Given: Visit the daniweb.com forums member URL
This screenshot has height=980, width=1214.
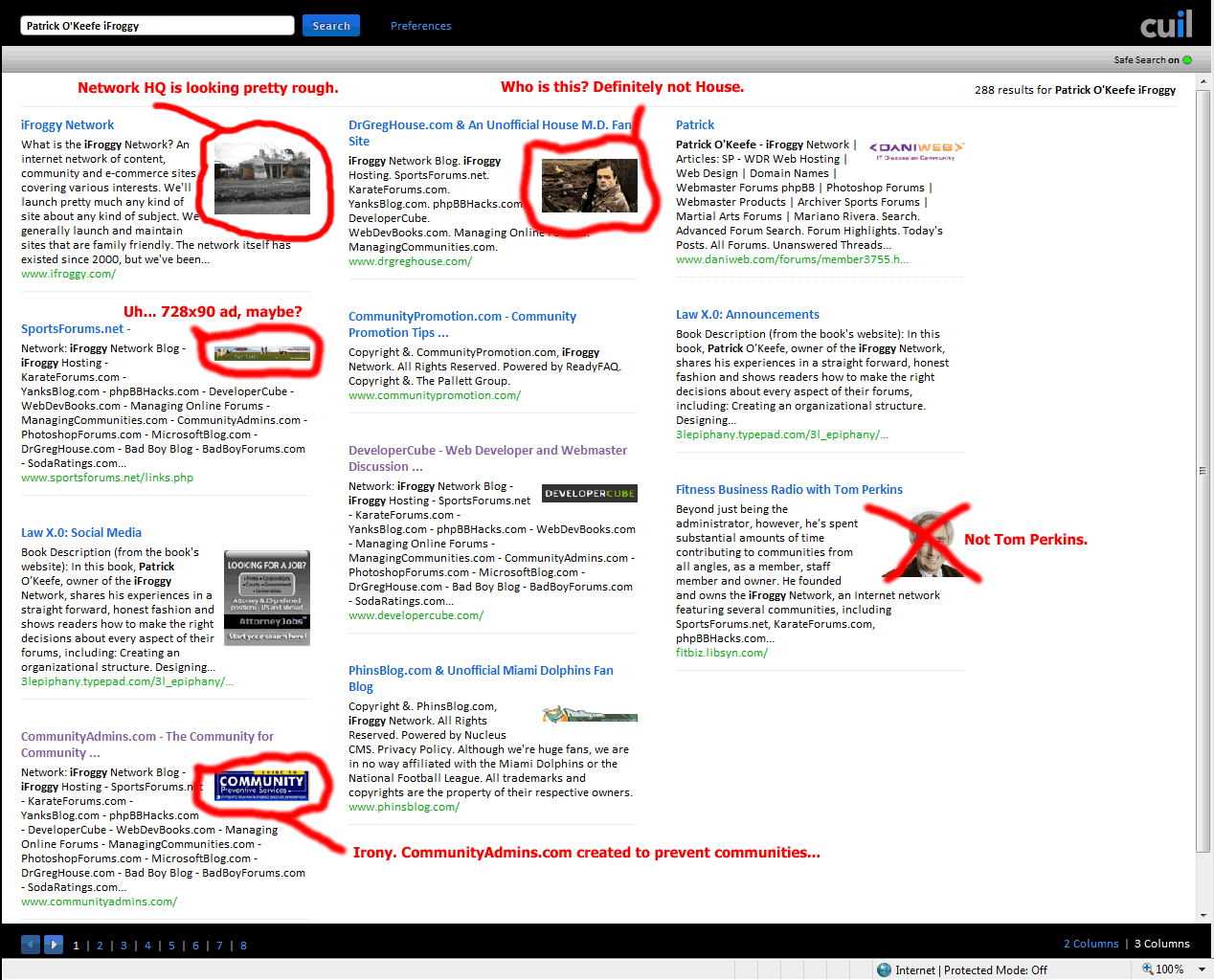Looking at the screenshot, I should pyautogui.click(x=792, y=259).
